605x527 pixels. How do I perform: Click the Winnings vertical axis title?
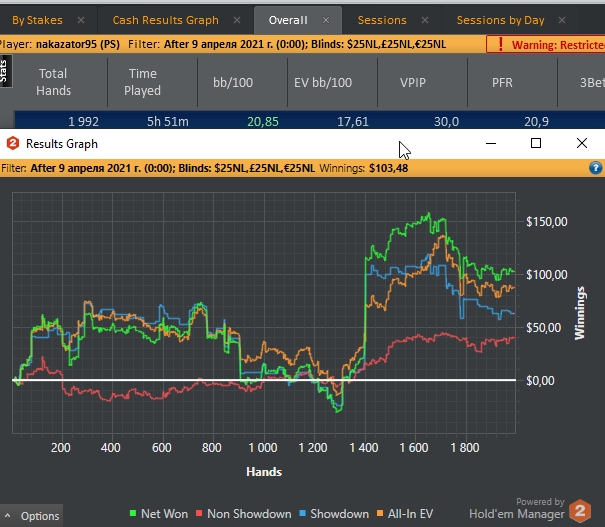[x=580, y=313]
